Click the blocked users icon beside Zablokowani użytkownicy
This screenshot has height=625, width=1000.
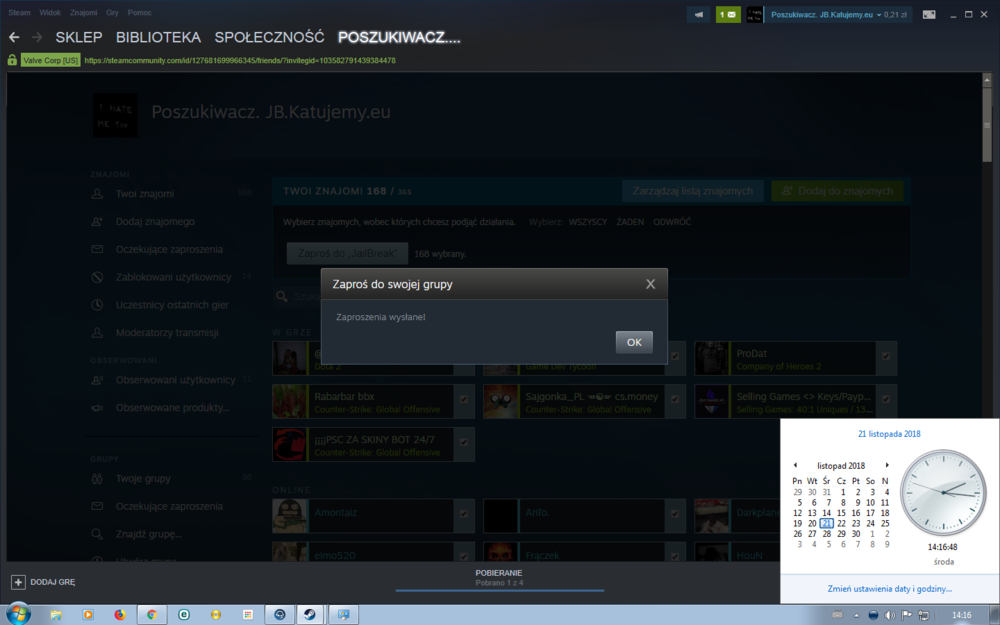point(97,277)
